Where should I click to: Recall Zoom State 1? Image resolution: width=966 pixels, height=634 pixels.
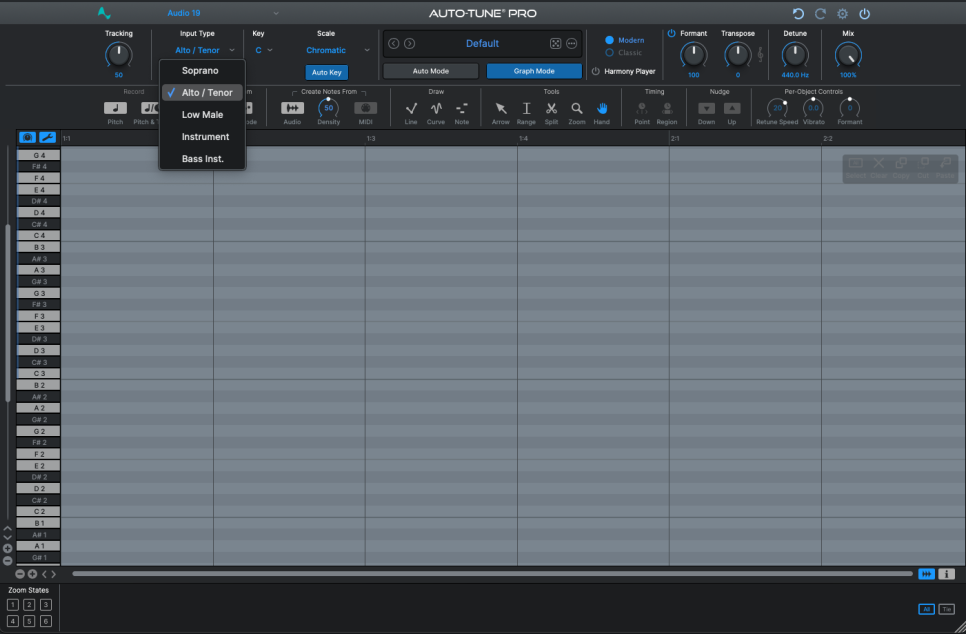13,605
